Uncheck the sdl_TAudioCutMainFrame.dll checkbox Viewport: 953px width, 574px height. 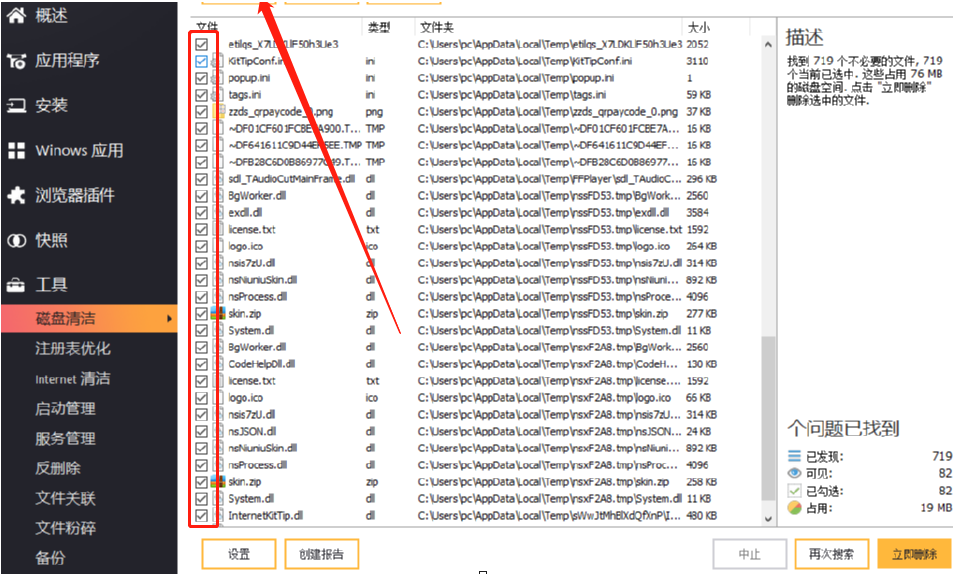(201, 179)
